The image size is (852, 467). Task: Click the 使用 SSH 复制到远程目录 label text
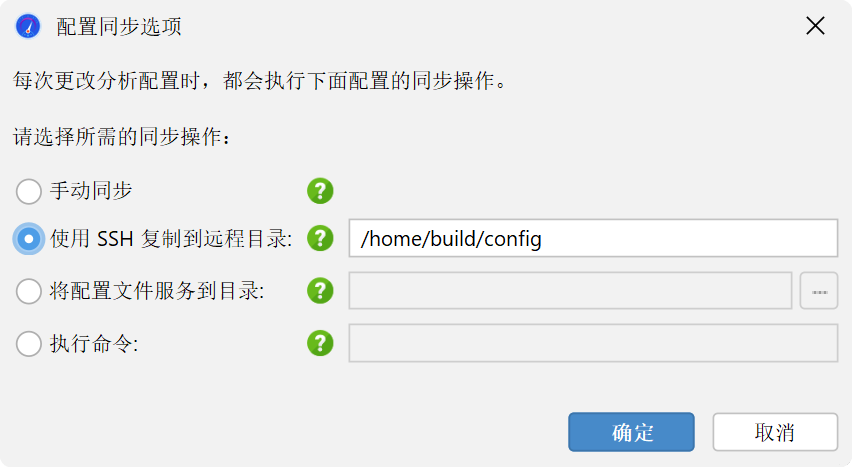click(171, 239)
